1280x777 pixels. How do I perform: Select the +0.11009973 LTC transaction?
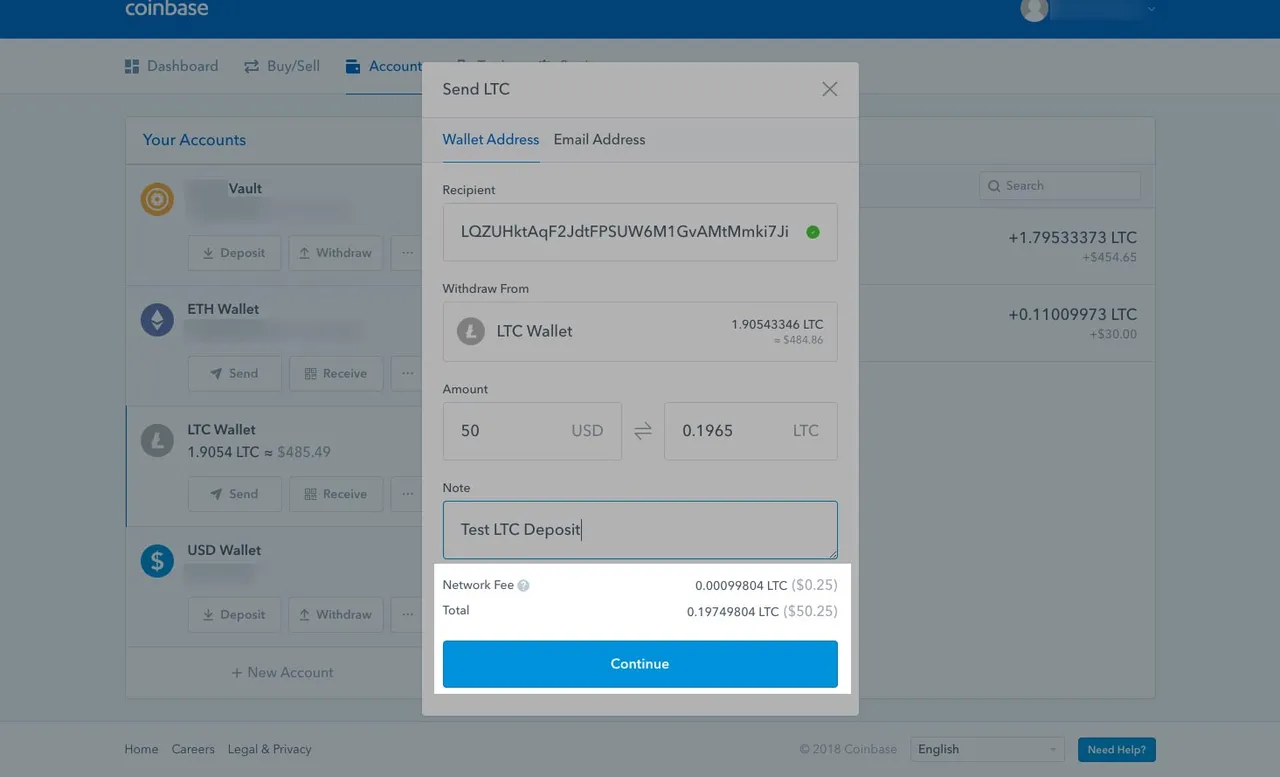1006,323
